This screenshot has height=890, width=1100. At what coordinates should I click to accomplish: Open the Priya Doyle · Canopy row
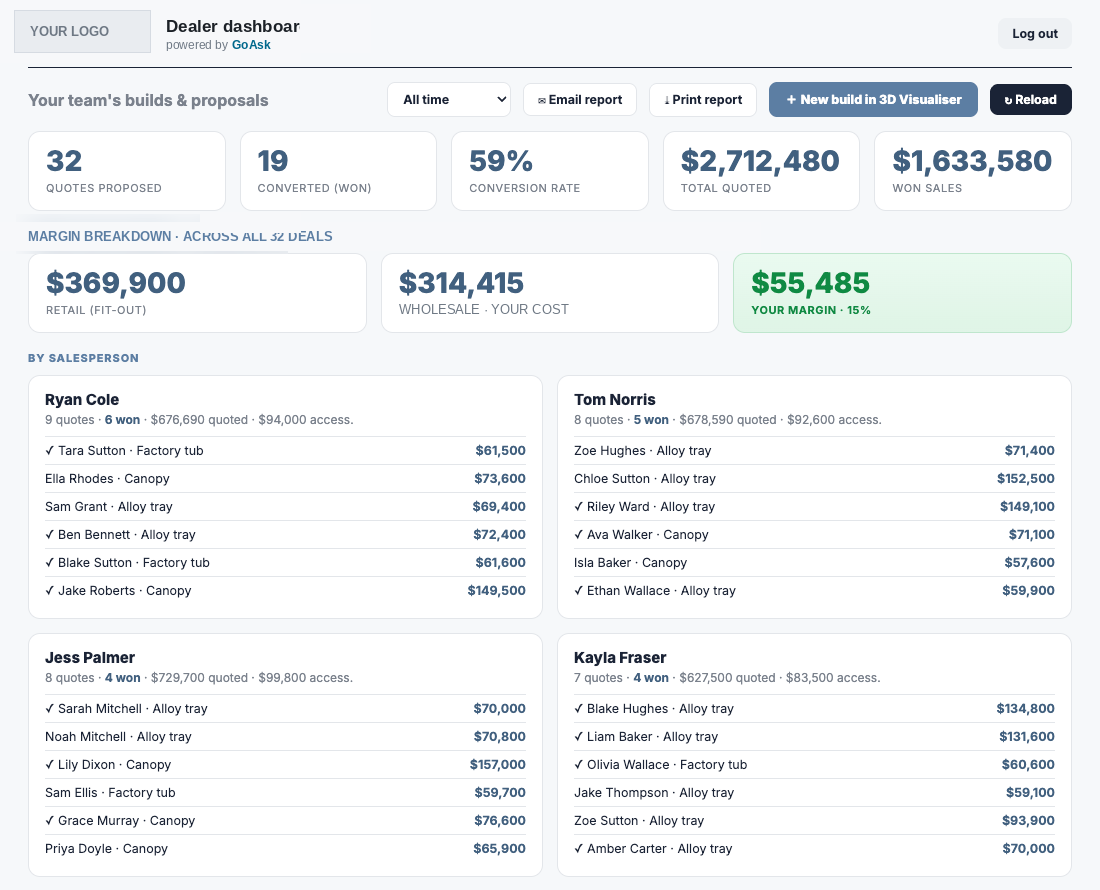coord(286,849)
